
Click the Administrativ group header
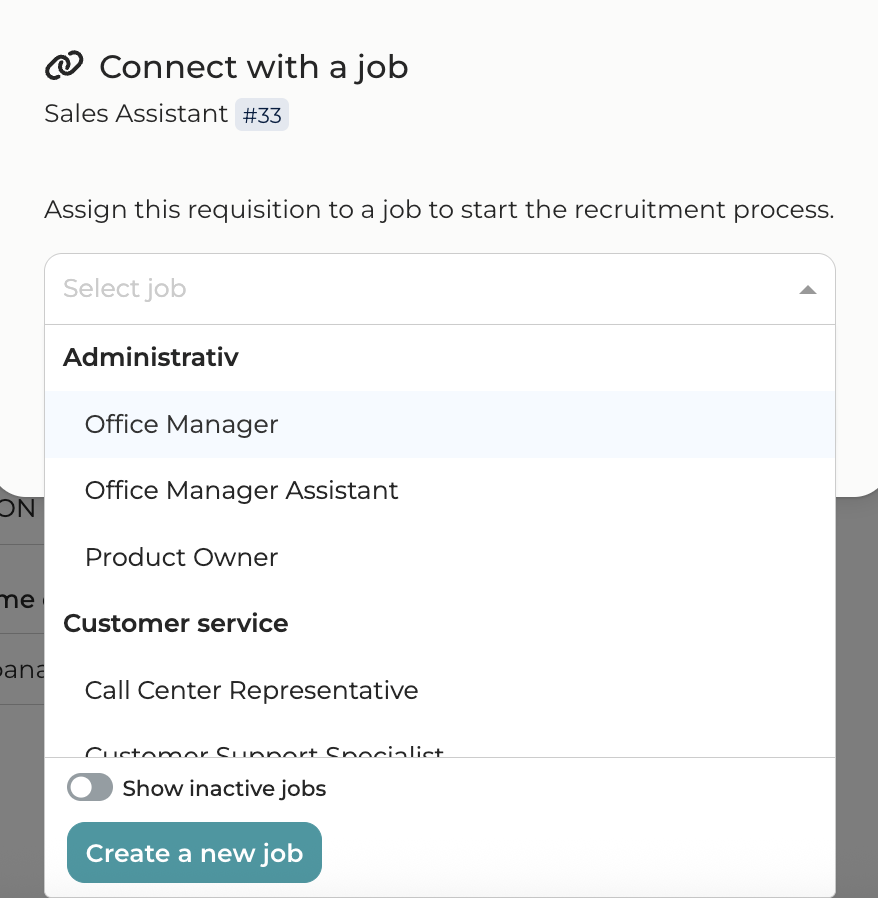click(151, 357)
